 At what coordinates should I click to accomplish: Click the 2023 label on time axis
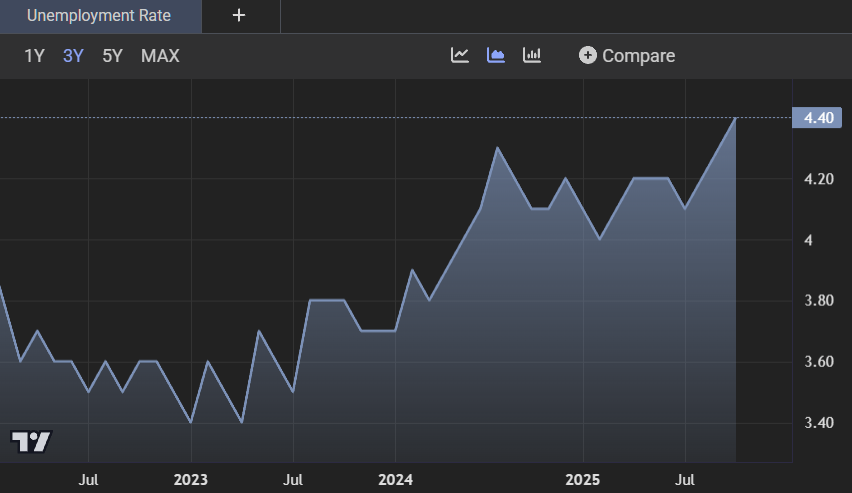click(x=191, y=479)
